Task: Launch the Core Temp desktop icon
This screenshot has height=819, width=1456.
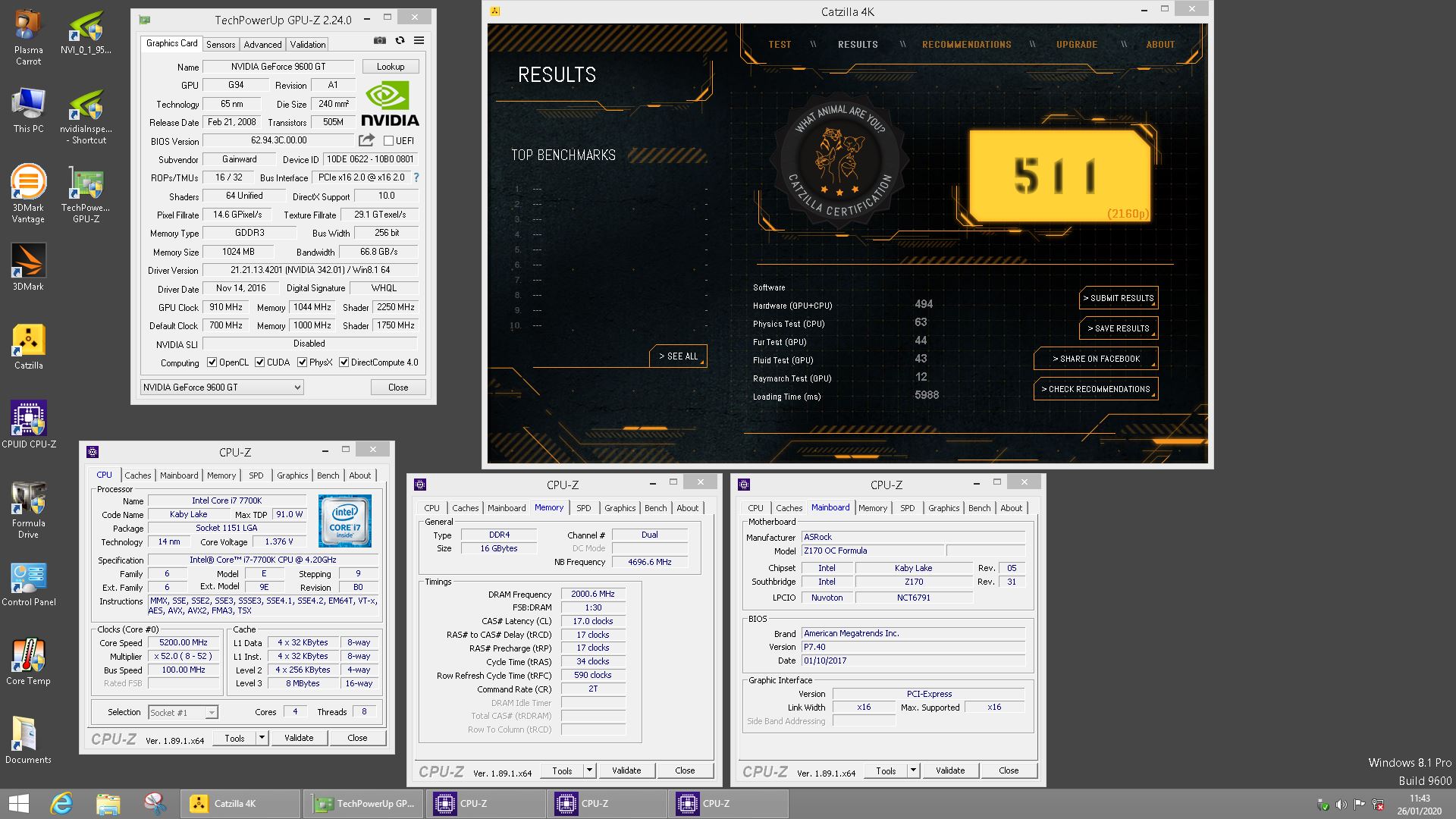Action: click(28, 661)
